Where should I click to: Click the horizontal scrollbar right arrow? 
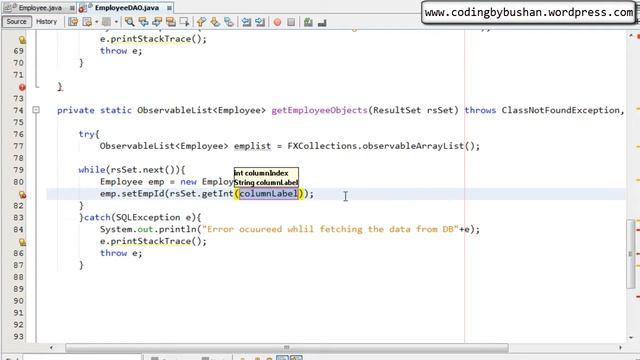620,348
